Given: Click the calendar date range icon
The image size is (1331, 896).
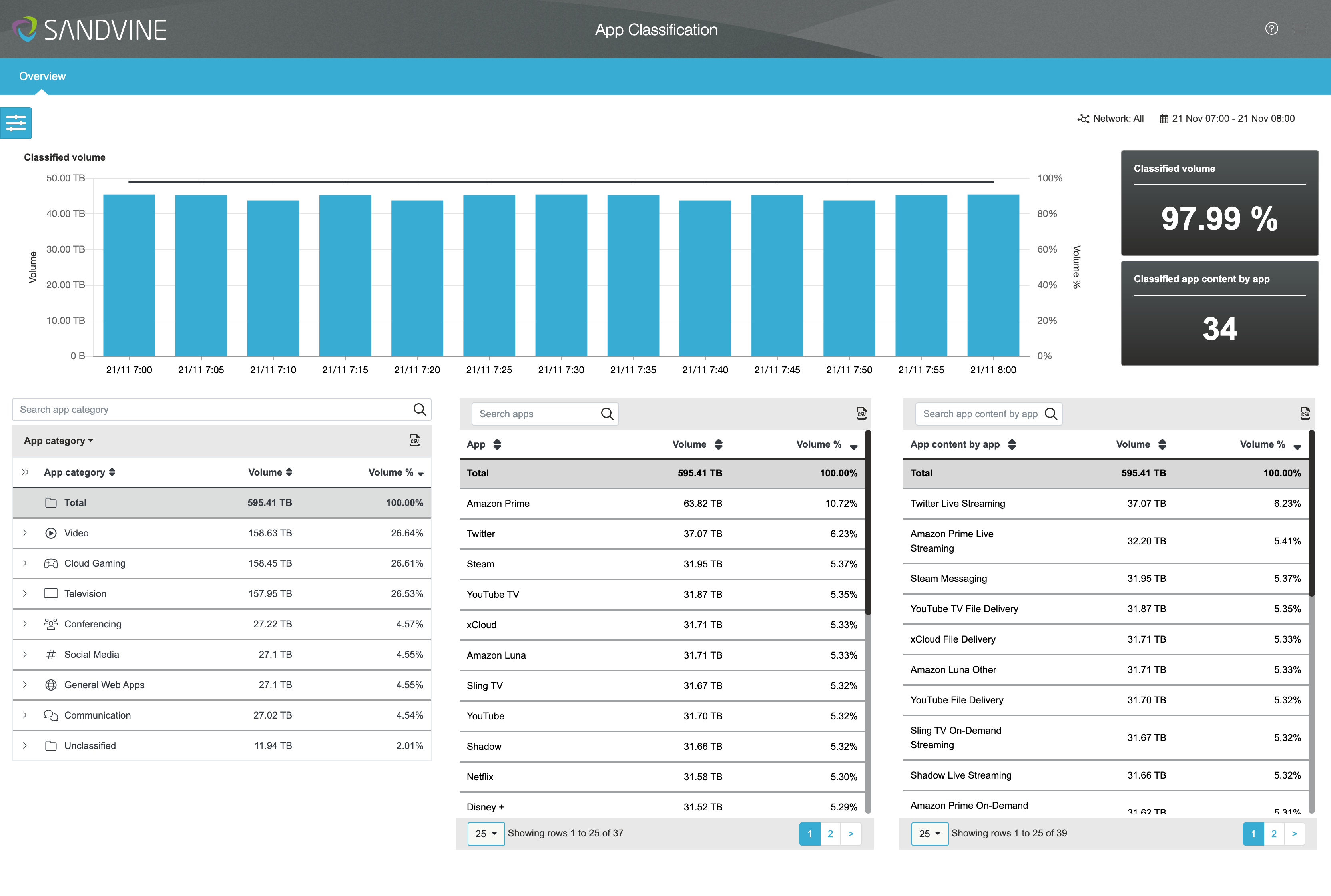Looking at the screenshot, I should click(1164, 119).
